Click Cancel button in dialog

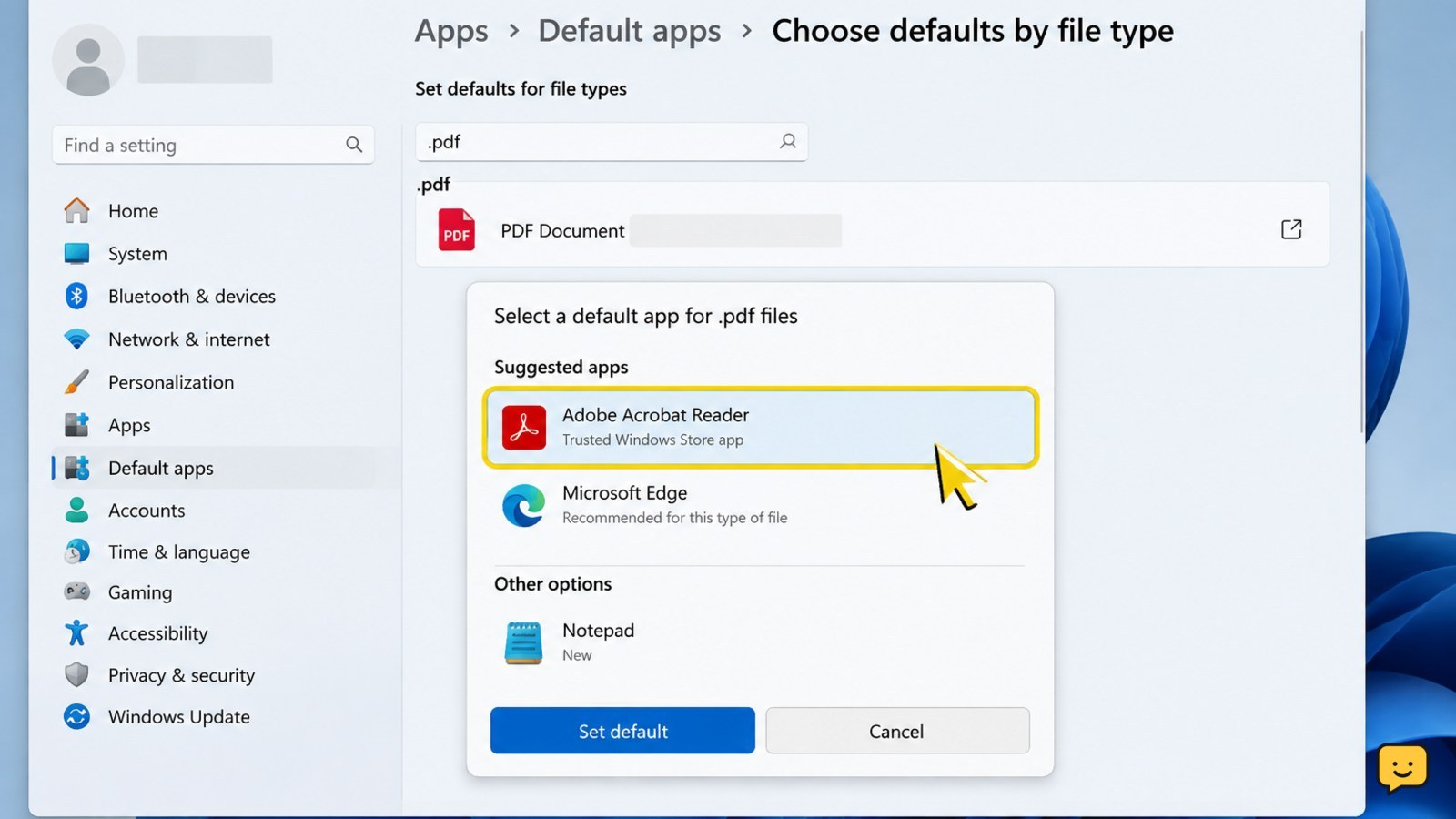pos(897,731)
